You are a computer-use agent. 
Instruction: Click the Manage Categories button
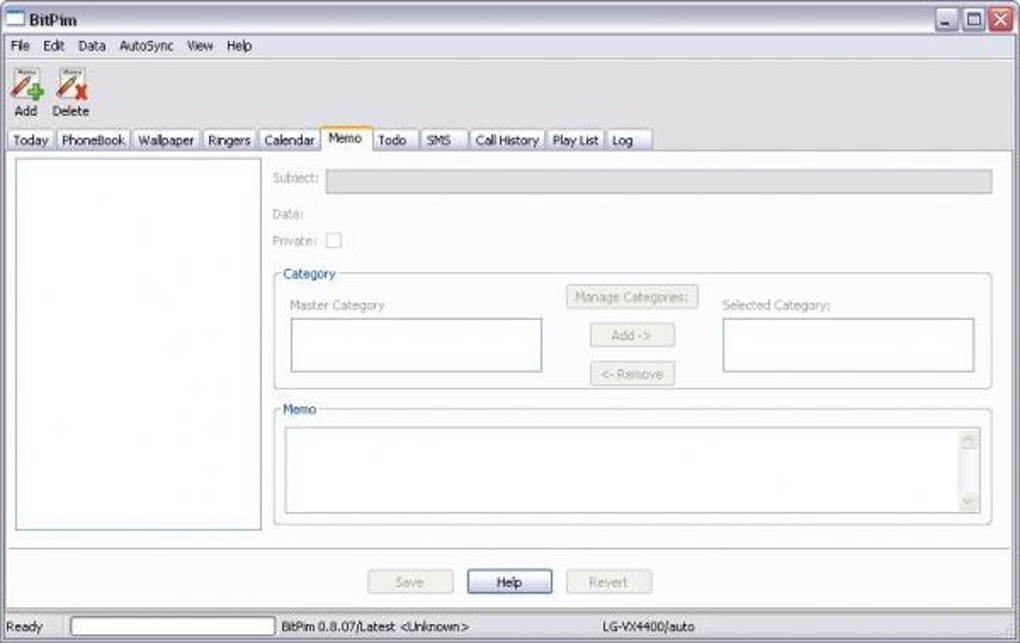[x=632, y=297]
